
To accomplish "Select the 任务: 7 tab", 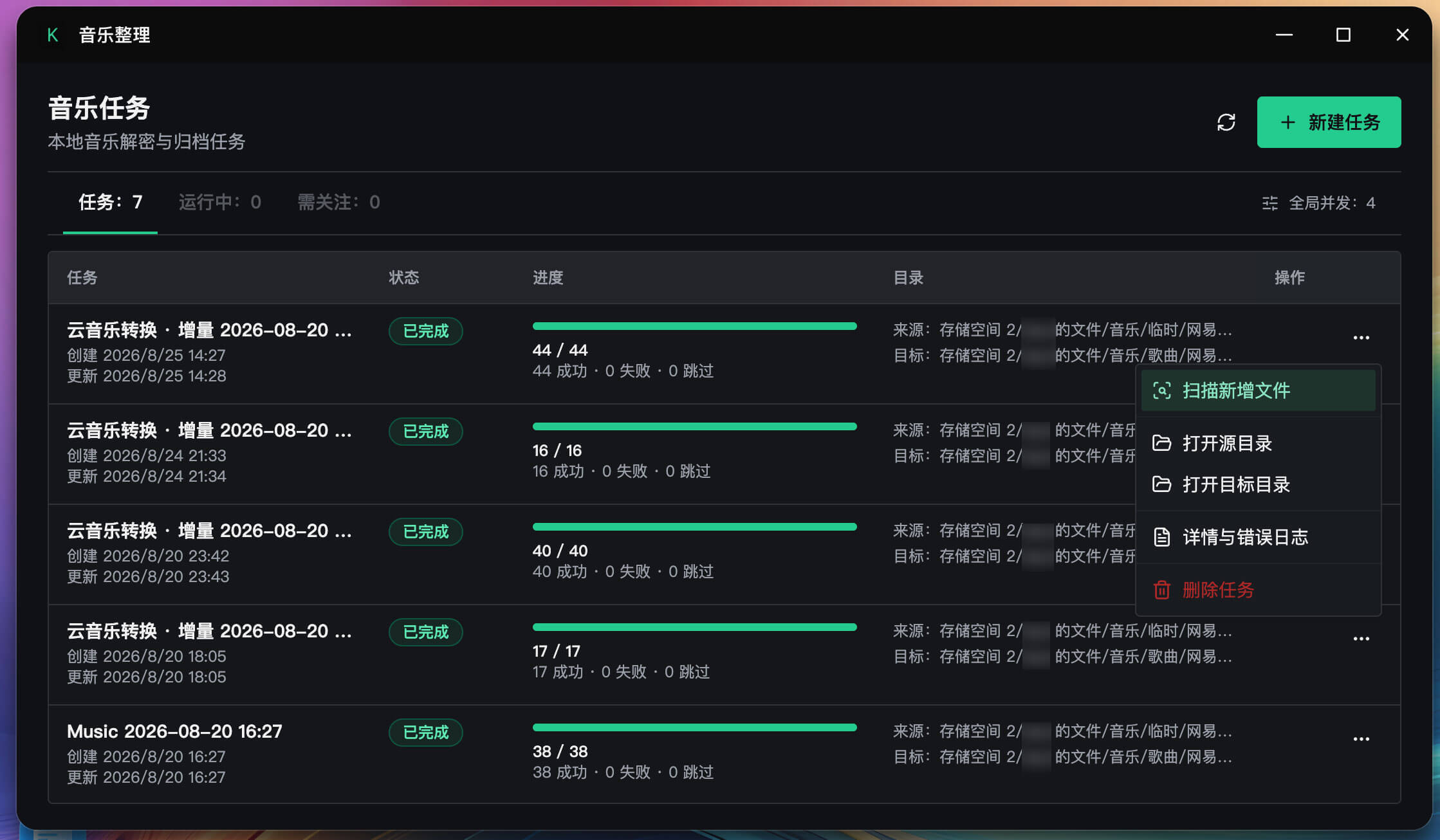I will coord(110,203).
